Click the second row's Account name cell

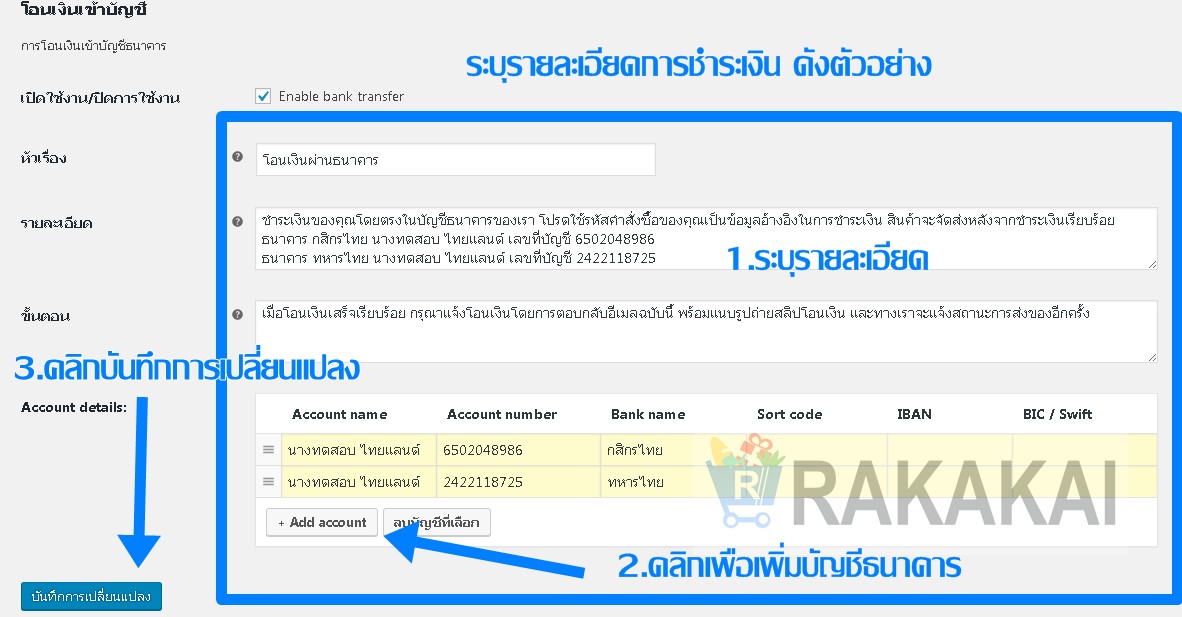[x=358, y=481]
